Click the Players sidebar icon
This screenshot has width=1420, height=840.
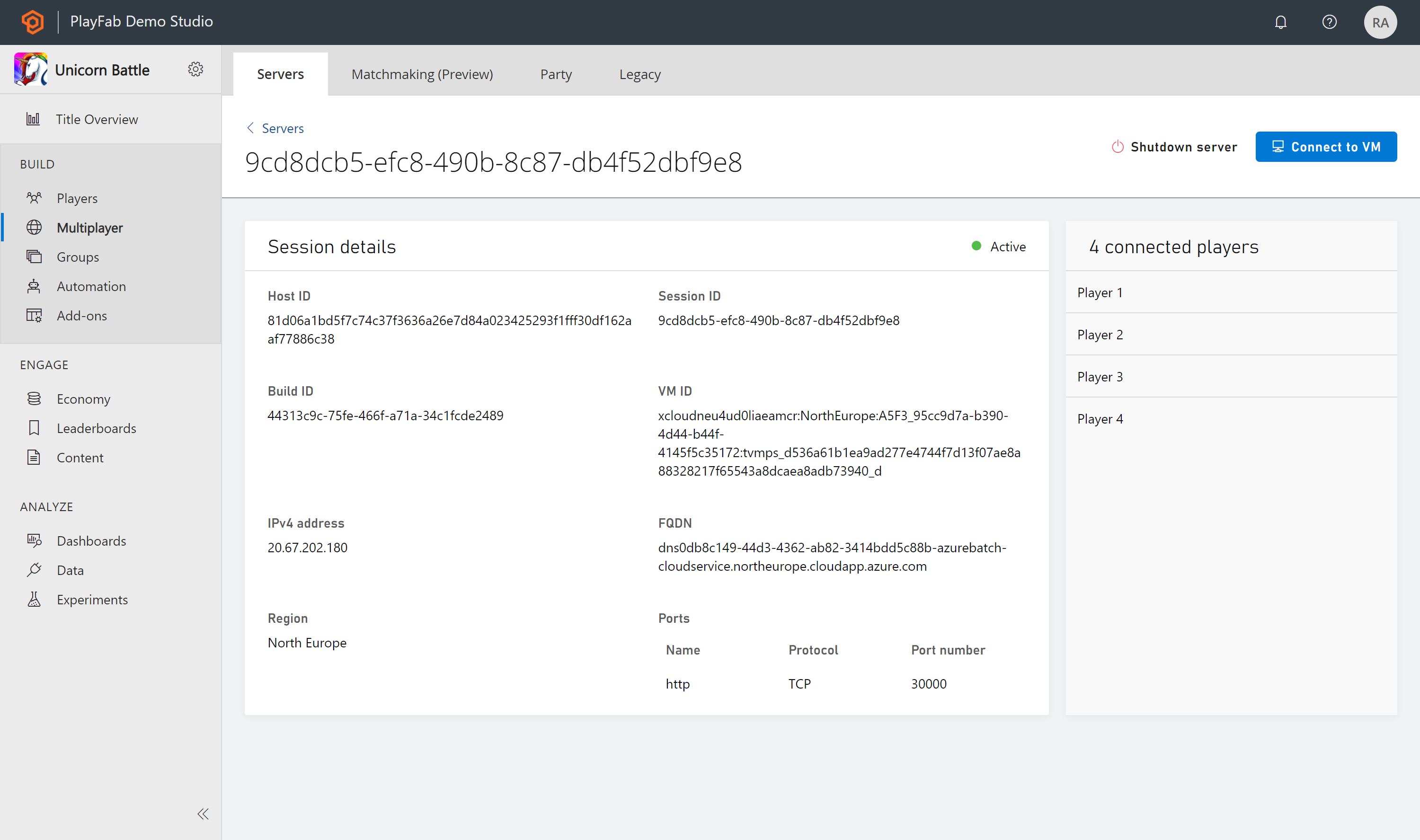coord(34,198)
